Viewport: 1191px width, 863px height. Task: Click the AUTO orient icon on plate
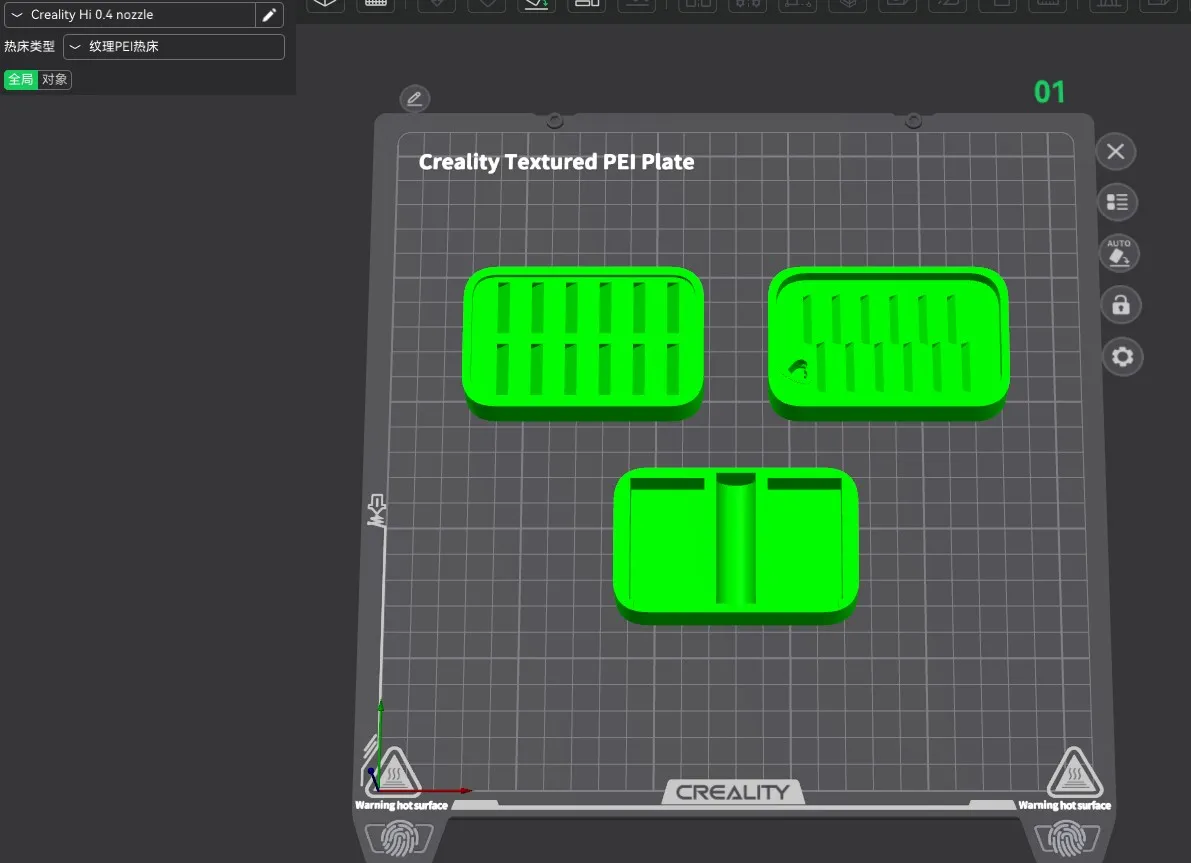pyautogui.click(x=1119, y=254)
